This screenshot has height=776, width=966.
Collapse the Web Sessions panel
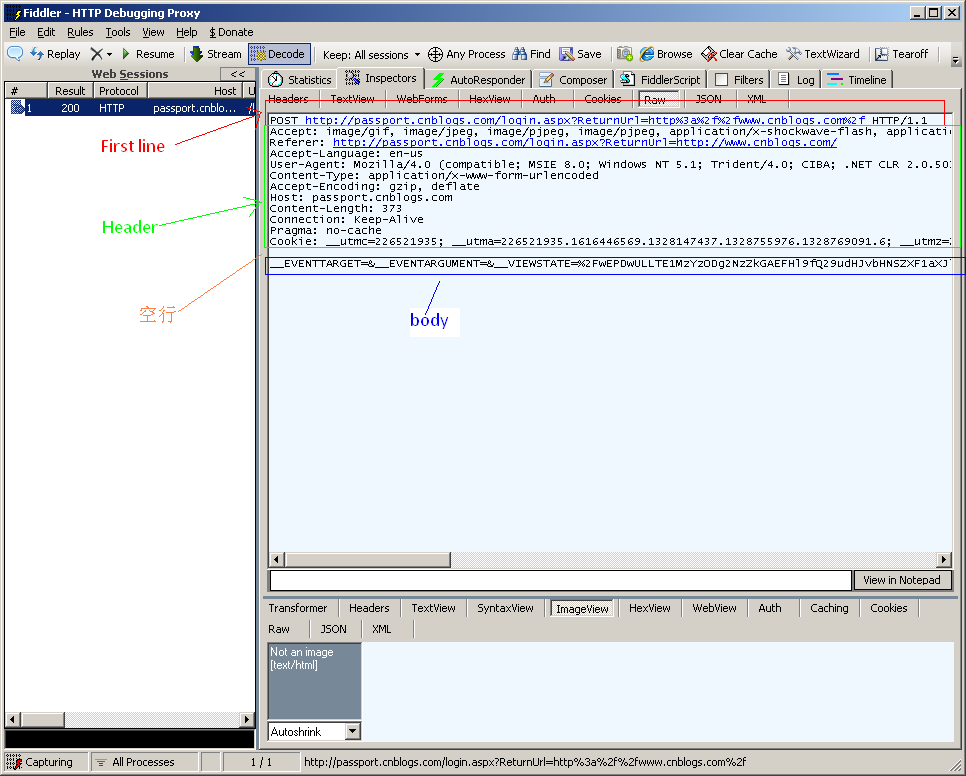(238, 74)
